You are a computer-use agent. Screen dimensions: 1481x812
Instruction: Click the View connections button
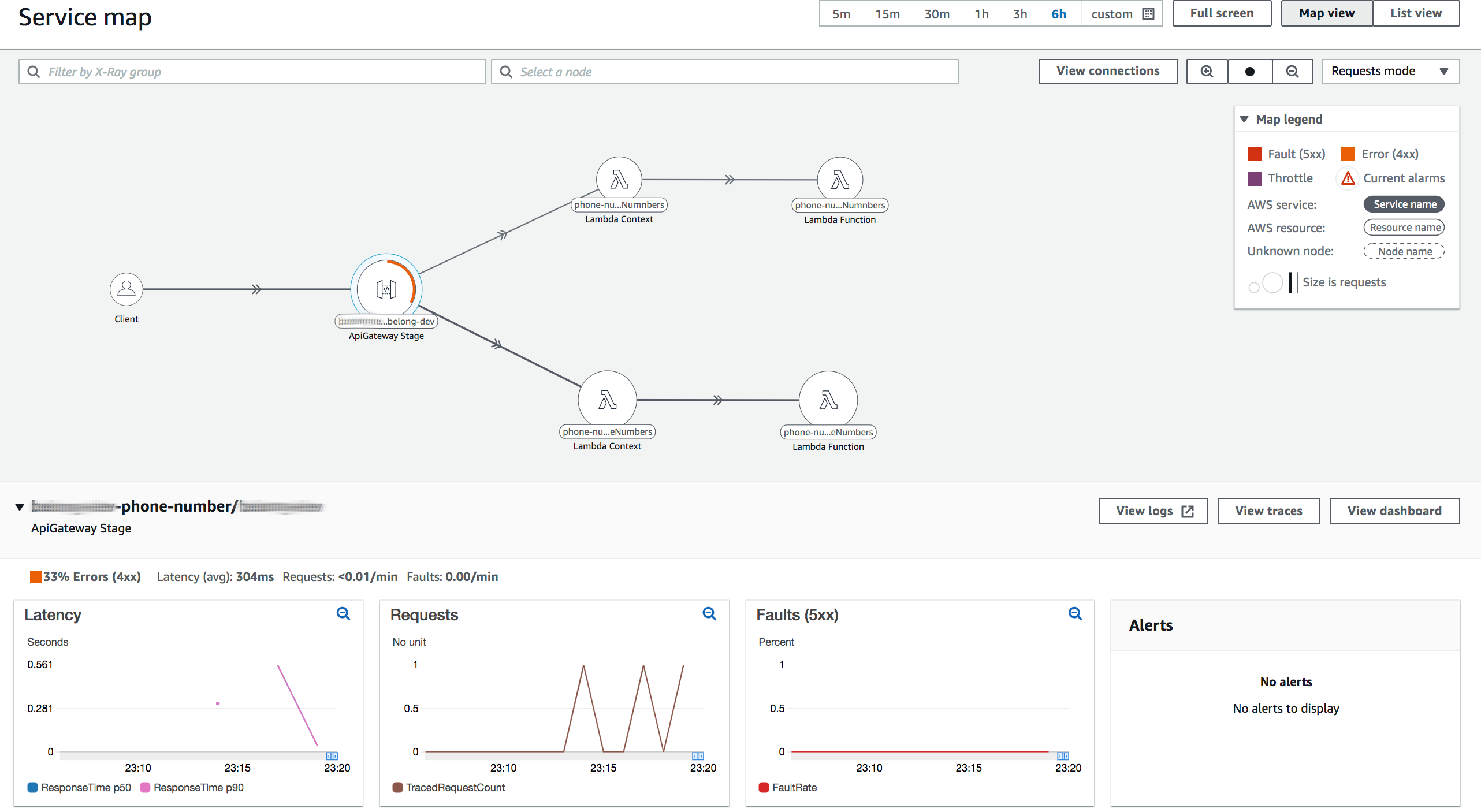(x=1107, y=72)
